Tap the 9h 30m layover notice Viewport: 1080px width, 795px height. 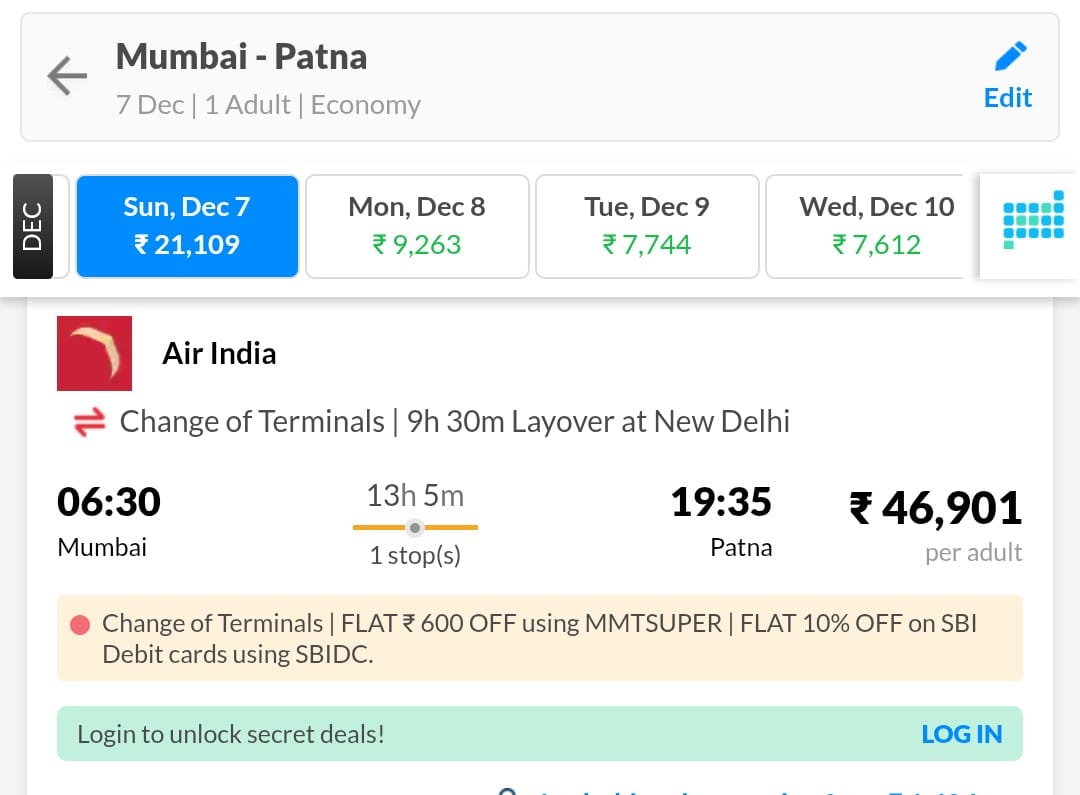pyautogui.click(x=598, y=422)
